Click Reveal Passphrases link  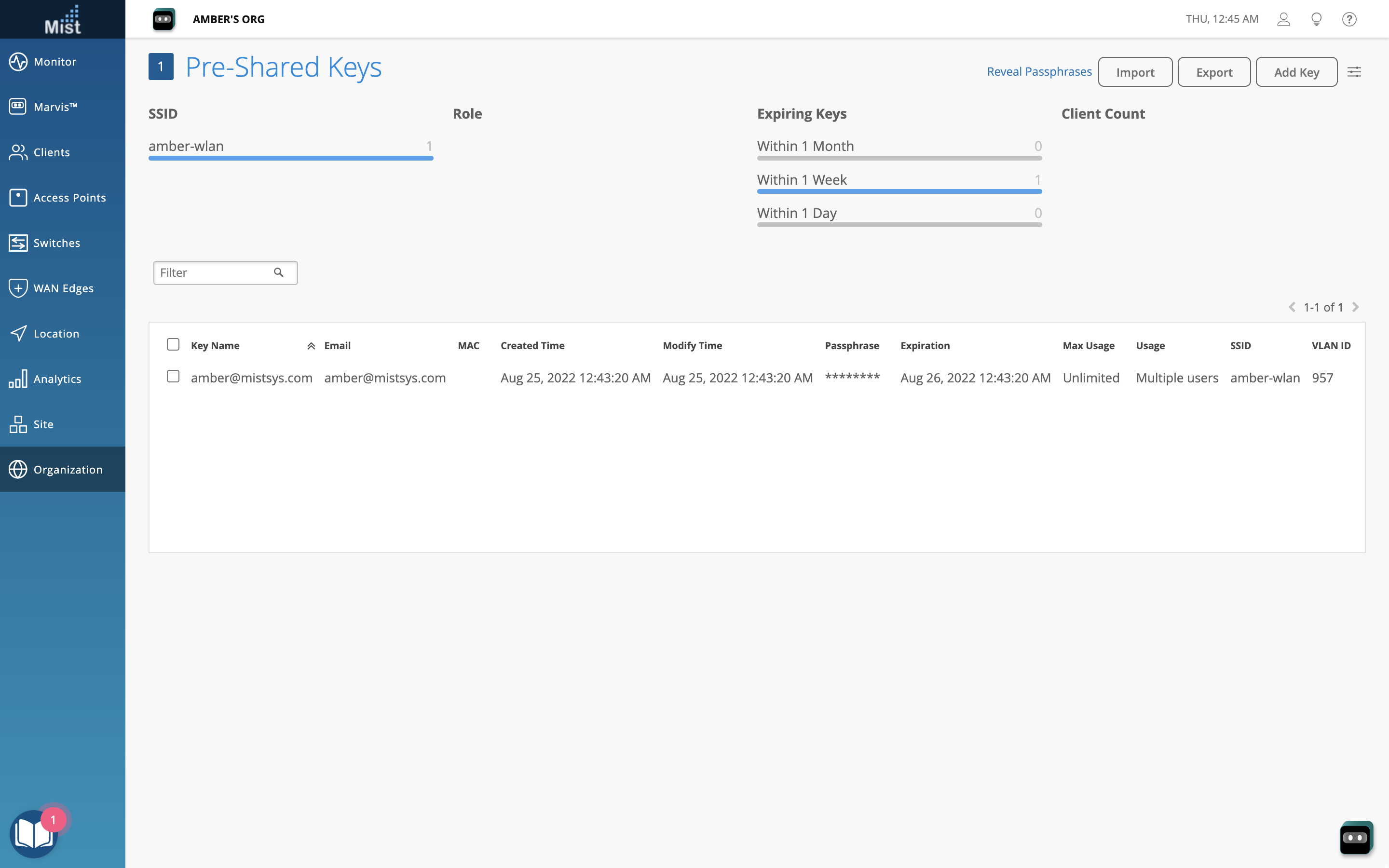click(x=1039, y=72)
